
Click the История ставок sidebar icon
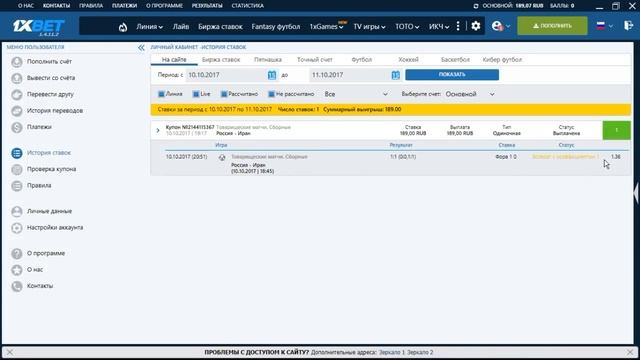(17, 153)
